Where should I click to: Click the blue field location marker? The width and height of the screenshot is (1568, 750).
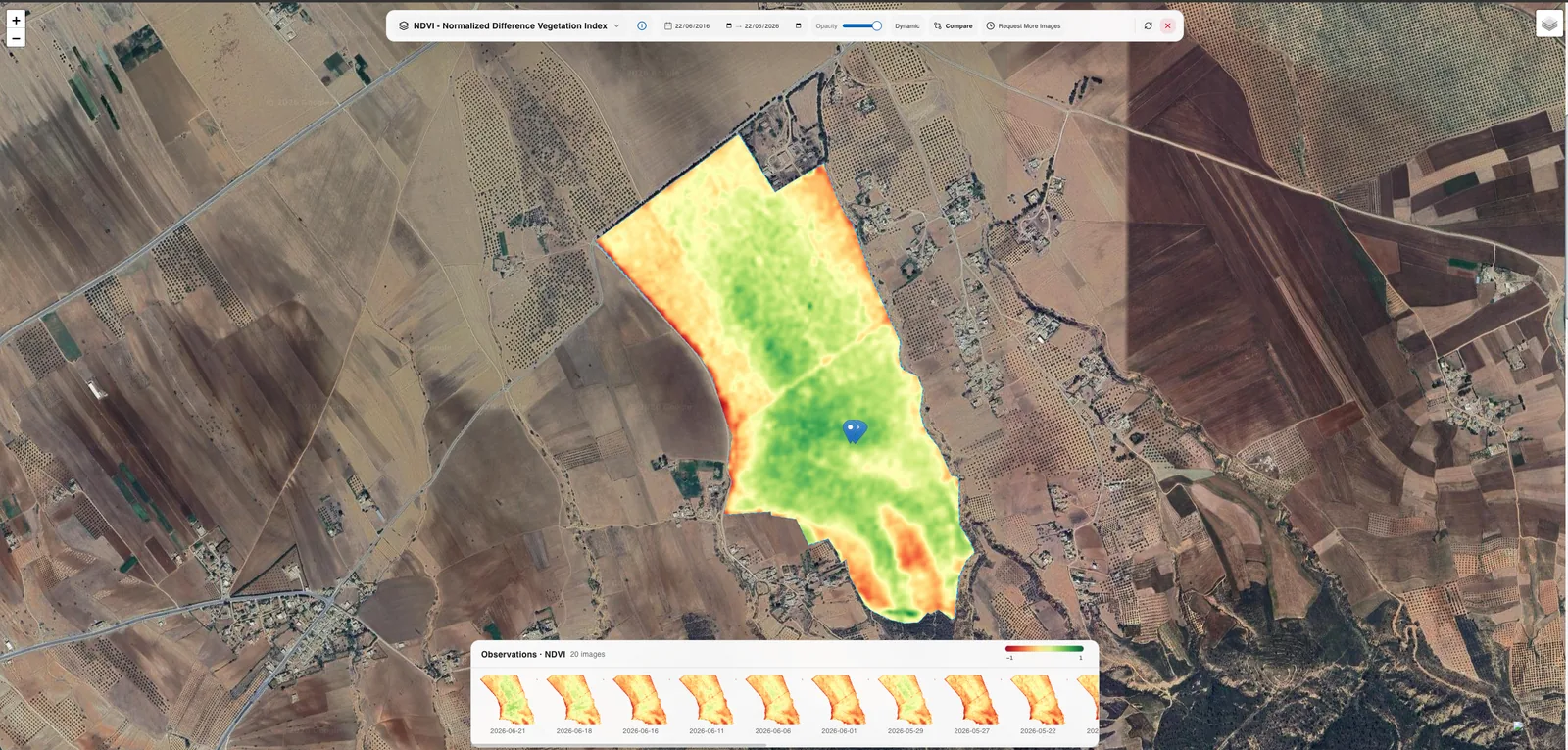(855, 430)
